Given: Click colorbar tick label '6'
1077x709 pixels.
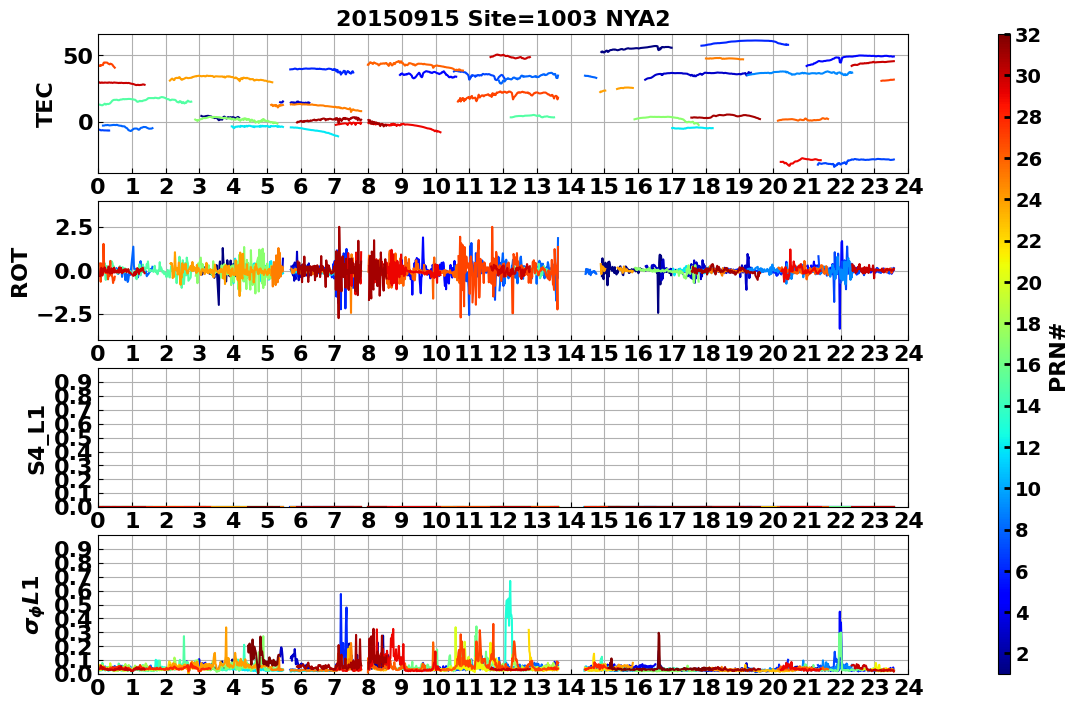Looking at the screenshot, I should (1022, 571).
